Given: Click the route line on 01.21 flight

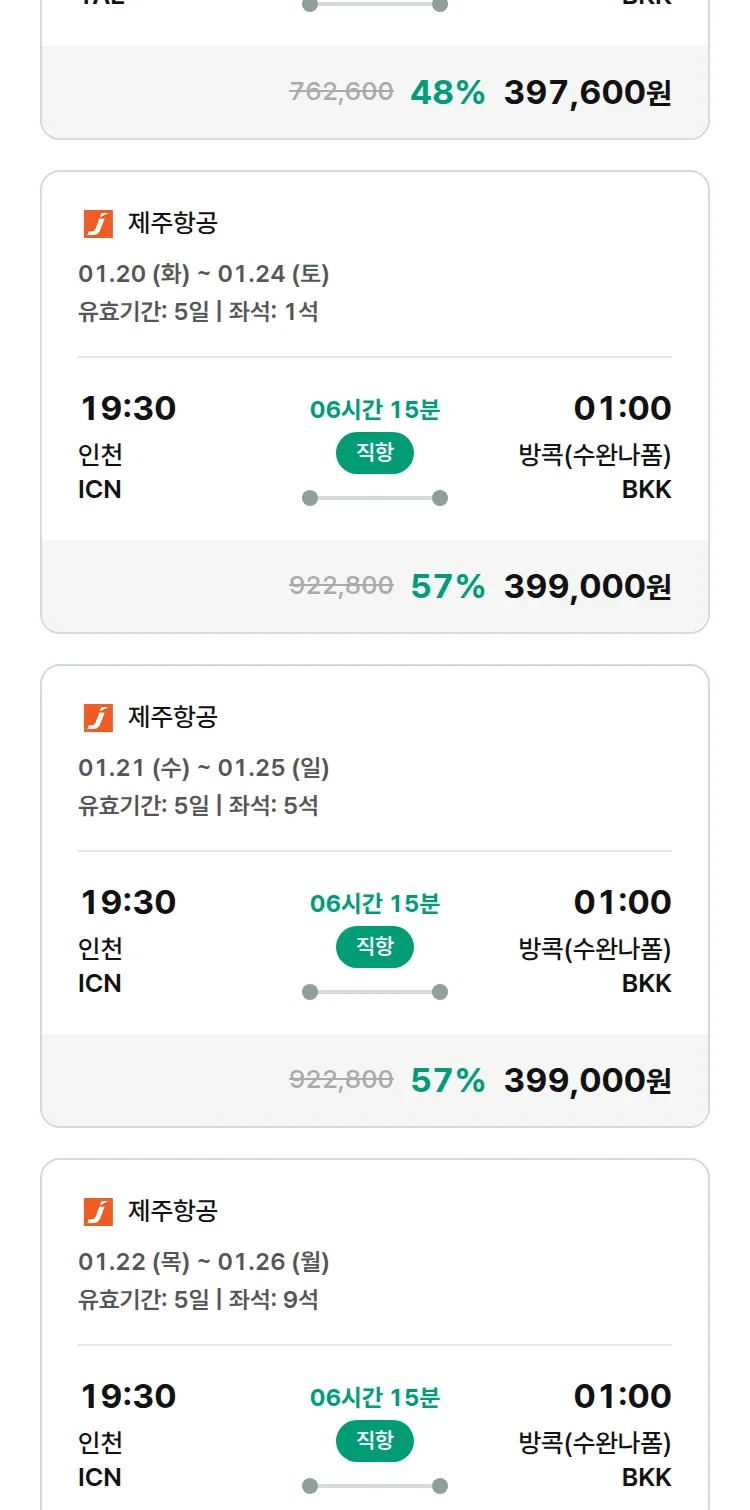Looking at the screenshot, I should (375, 992).
